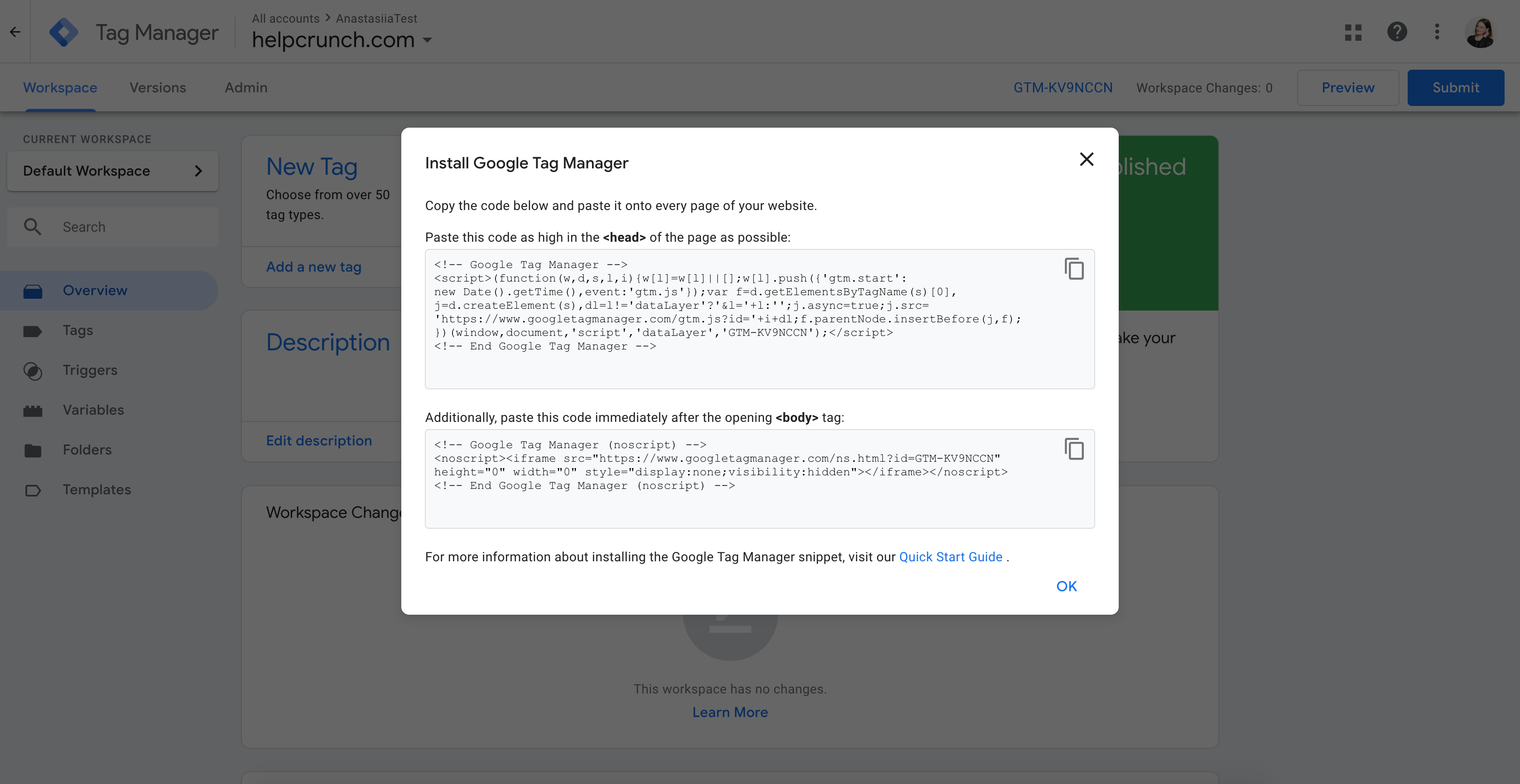
Task: Switch to the Versions tab
Action: 158,87
